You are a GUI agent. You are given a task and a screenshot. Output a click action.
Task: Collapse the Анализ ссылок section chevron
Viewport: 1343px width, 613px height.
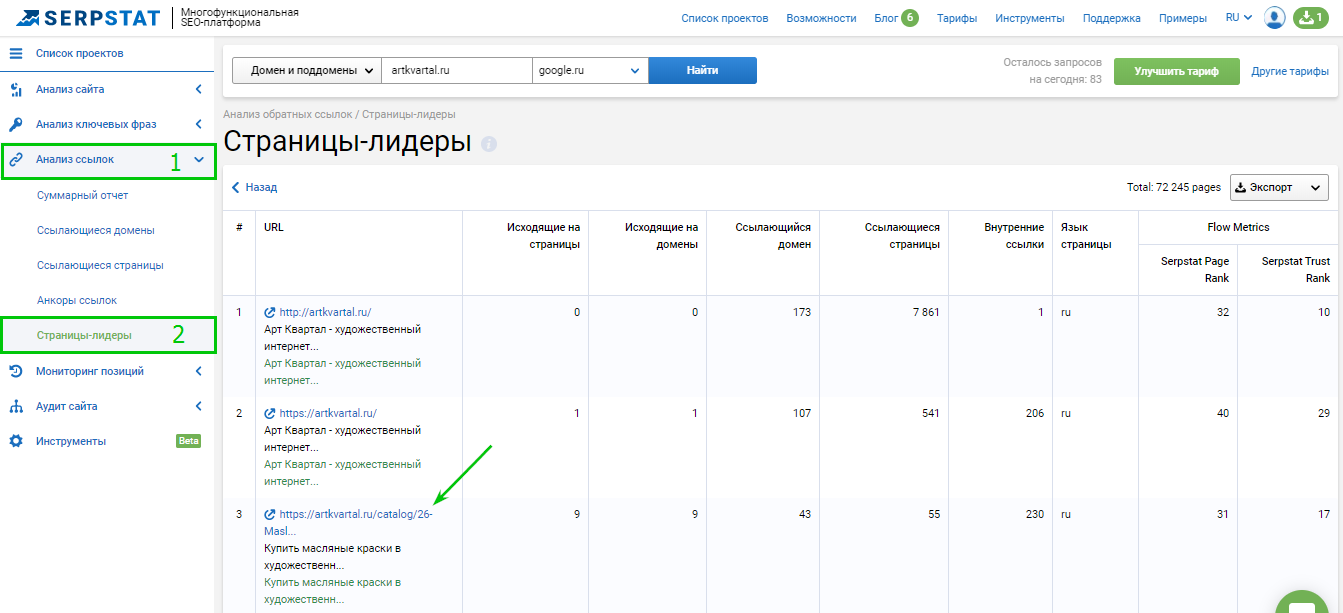coord(200,160)
